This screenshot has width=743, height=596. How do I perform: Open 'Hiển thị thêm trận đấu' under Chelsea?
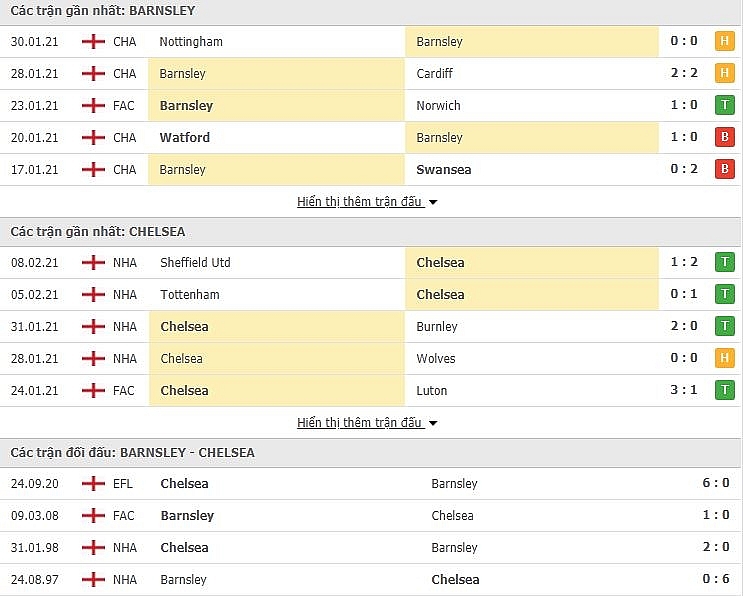click(360, 423)
